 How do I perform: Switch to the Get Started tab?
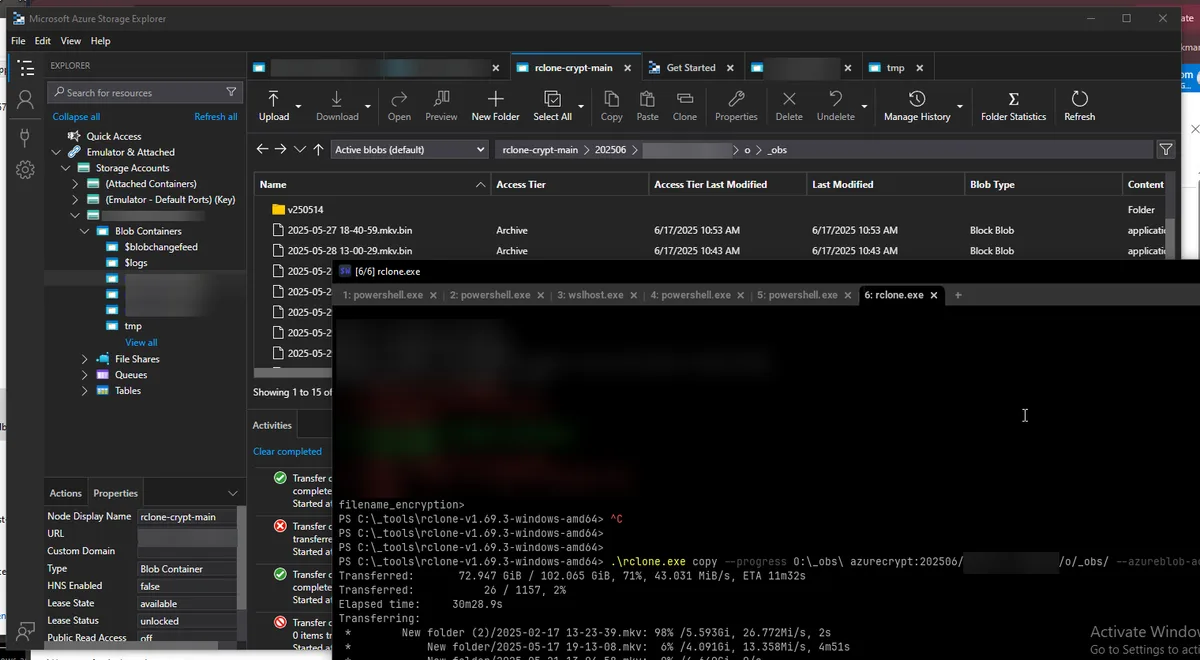690,68
